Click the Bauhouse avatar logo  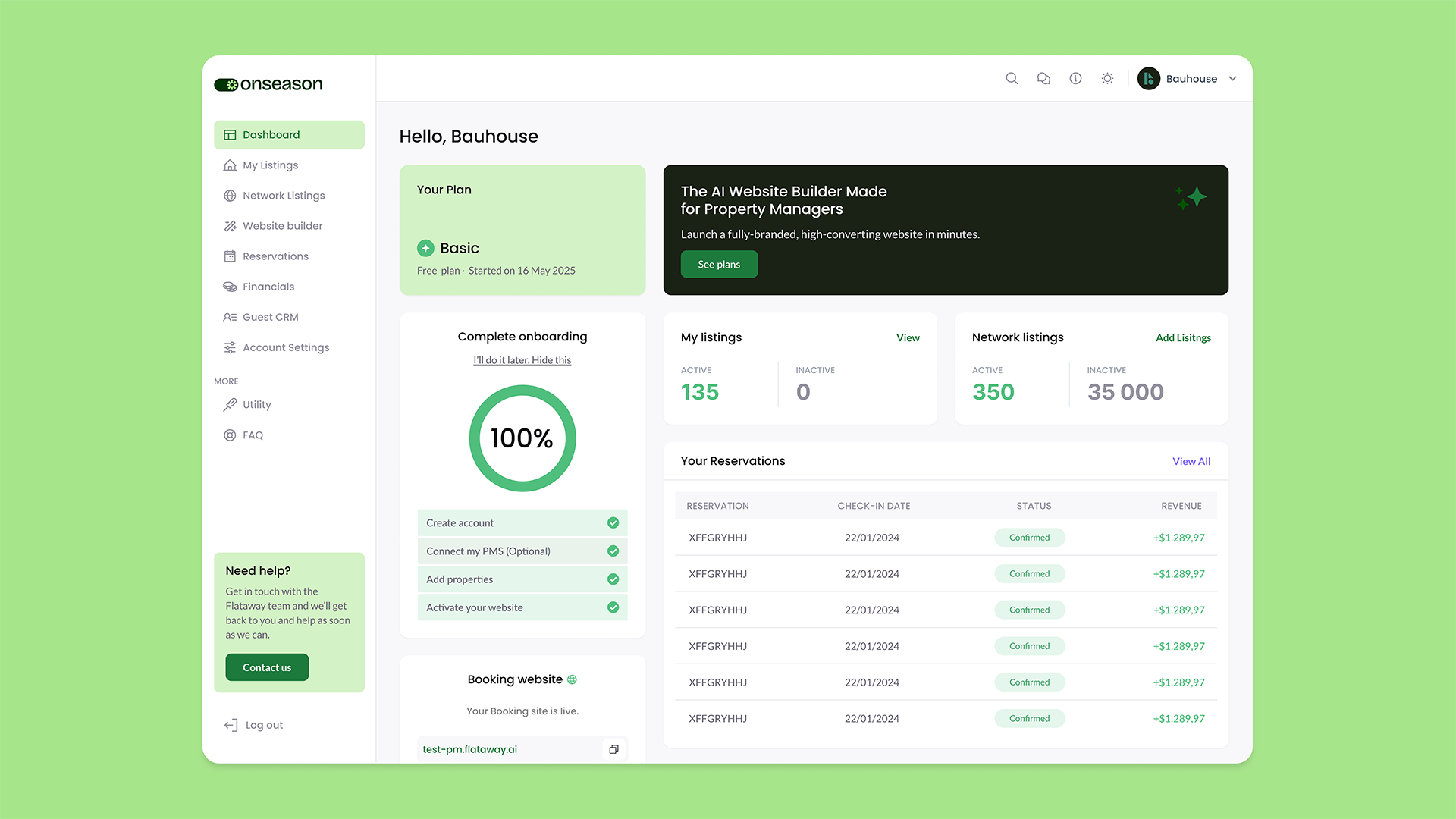pyautogui.click(x=1149, y=79)
